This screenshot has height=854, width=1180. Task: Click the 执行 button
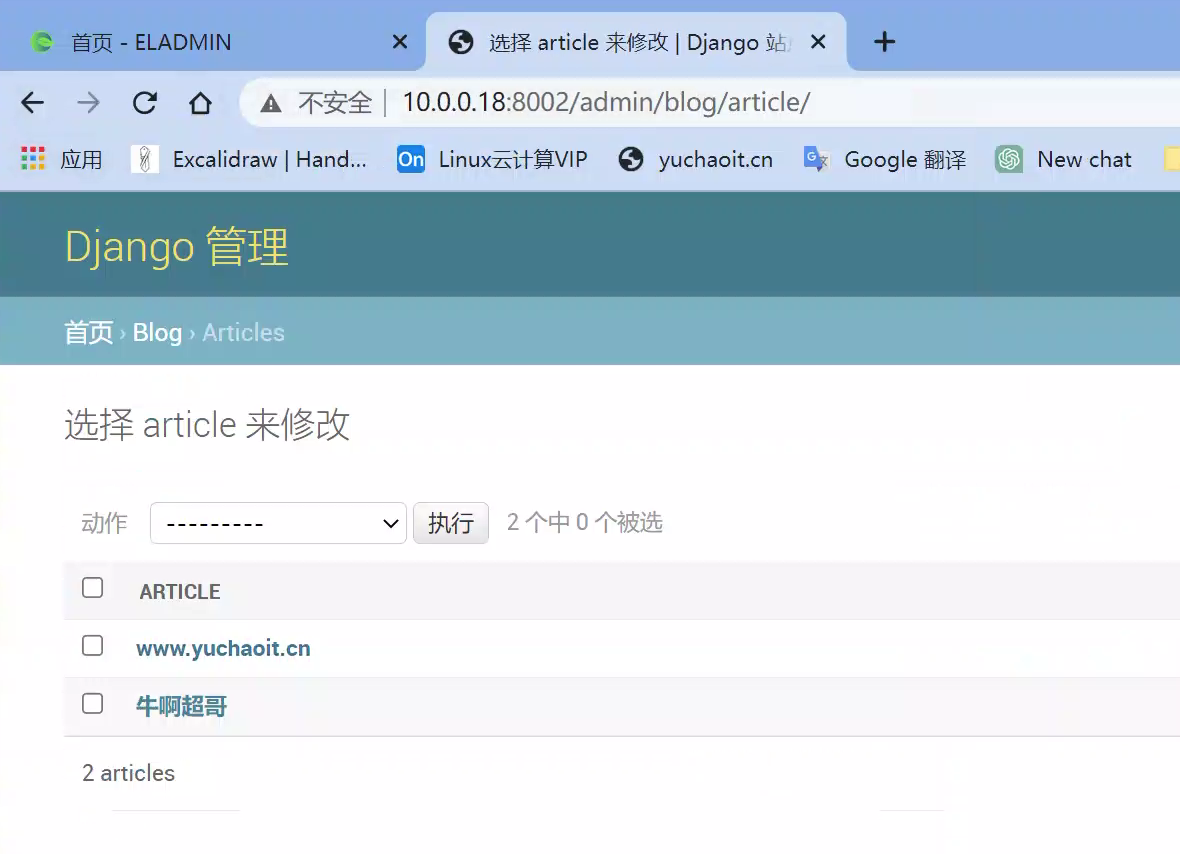click(450, 523)
